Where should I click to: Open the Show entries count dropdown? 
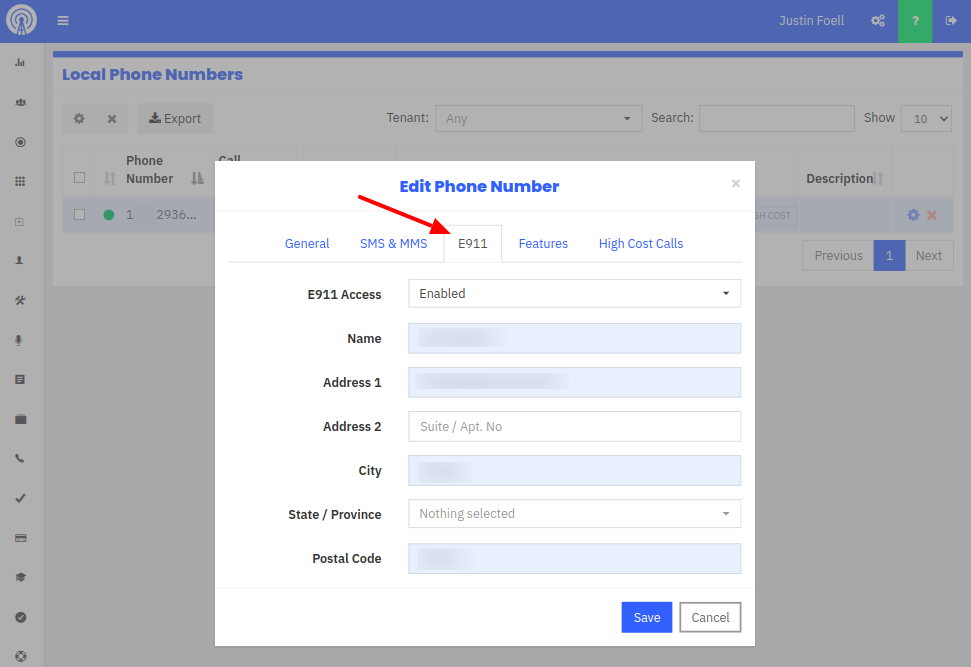926,118
